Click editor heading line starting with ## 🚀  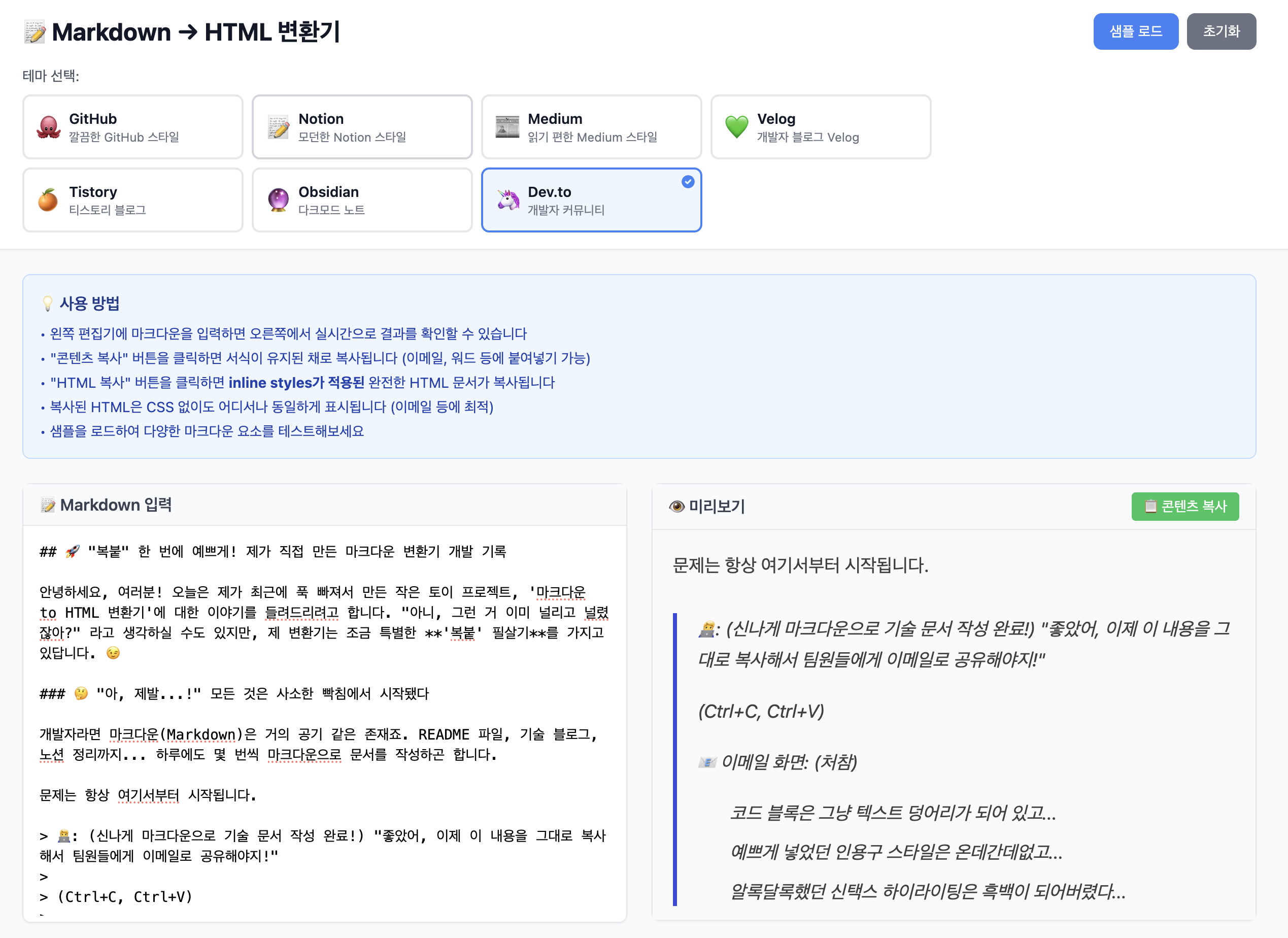[x=273, y=551]
